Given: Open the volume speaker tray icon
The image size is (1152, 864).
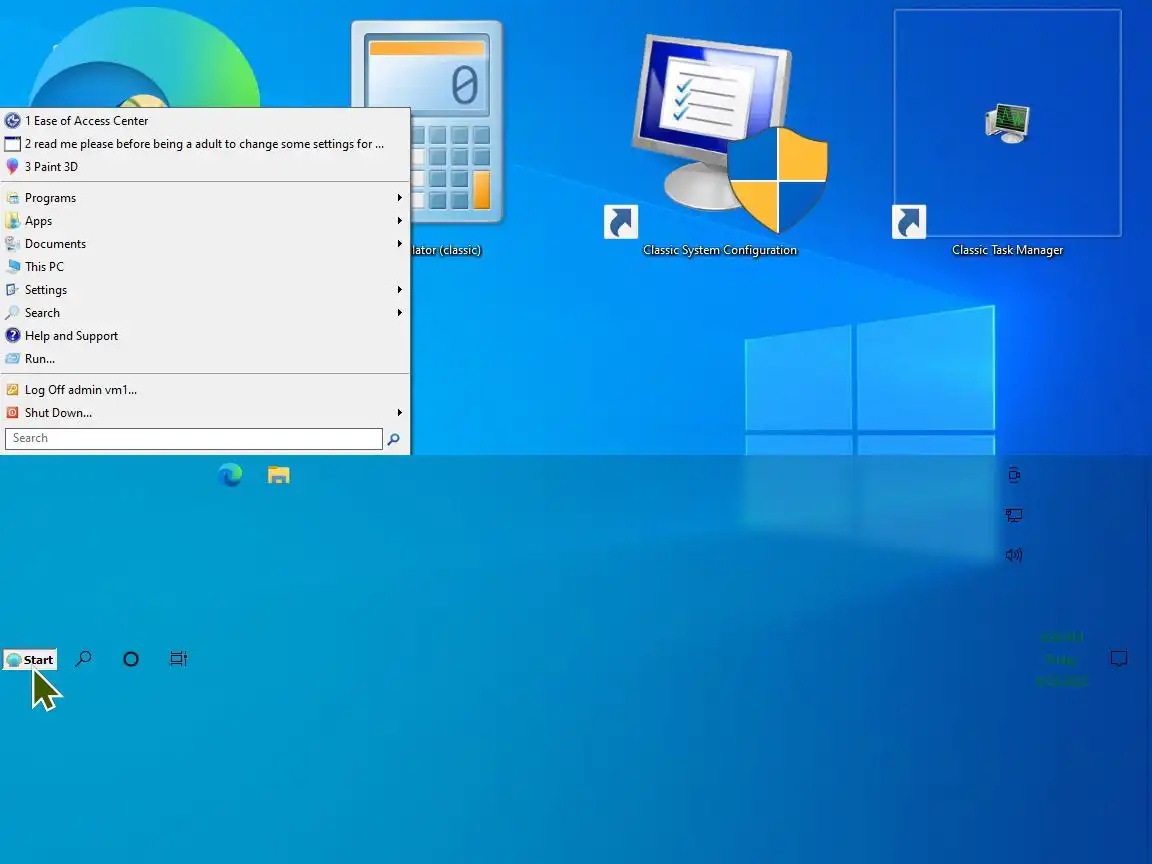Looking at the screenshot, I should click(x=1014, y=555).
